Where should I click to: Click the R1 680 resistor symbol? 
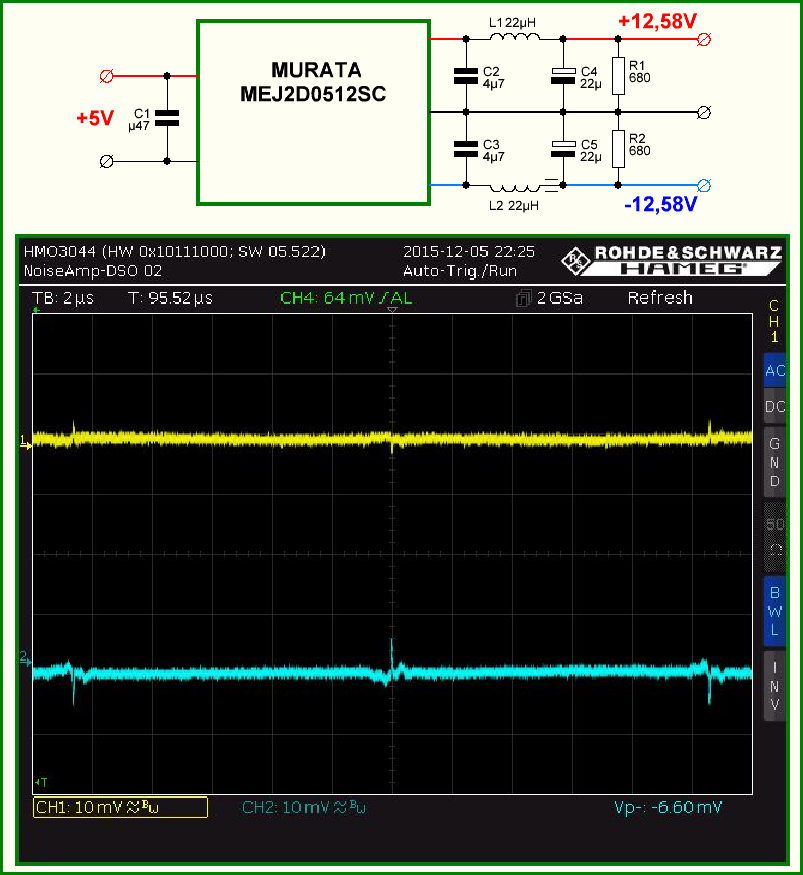(x=618, y=76)
